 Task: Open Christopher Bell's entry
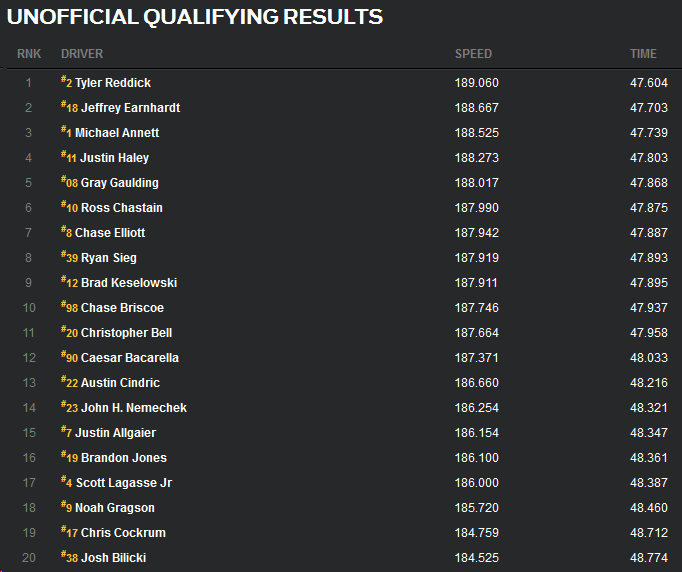click(x=127, y=333)
